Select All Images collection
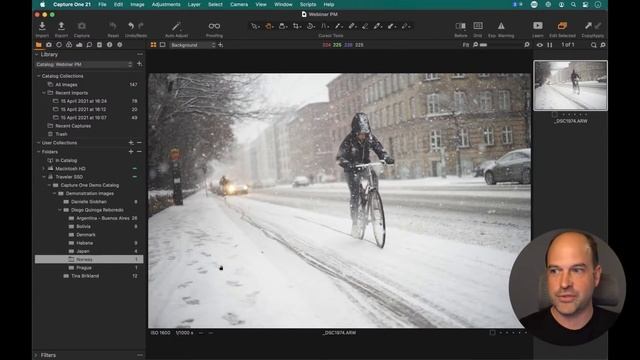Viewport: 640px width, 360px height. pos(66,84)
